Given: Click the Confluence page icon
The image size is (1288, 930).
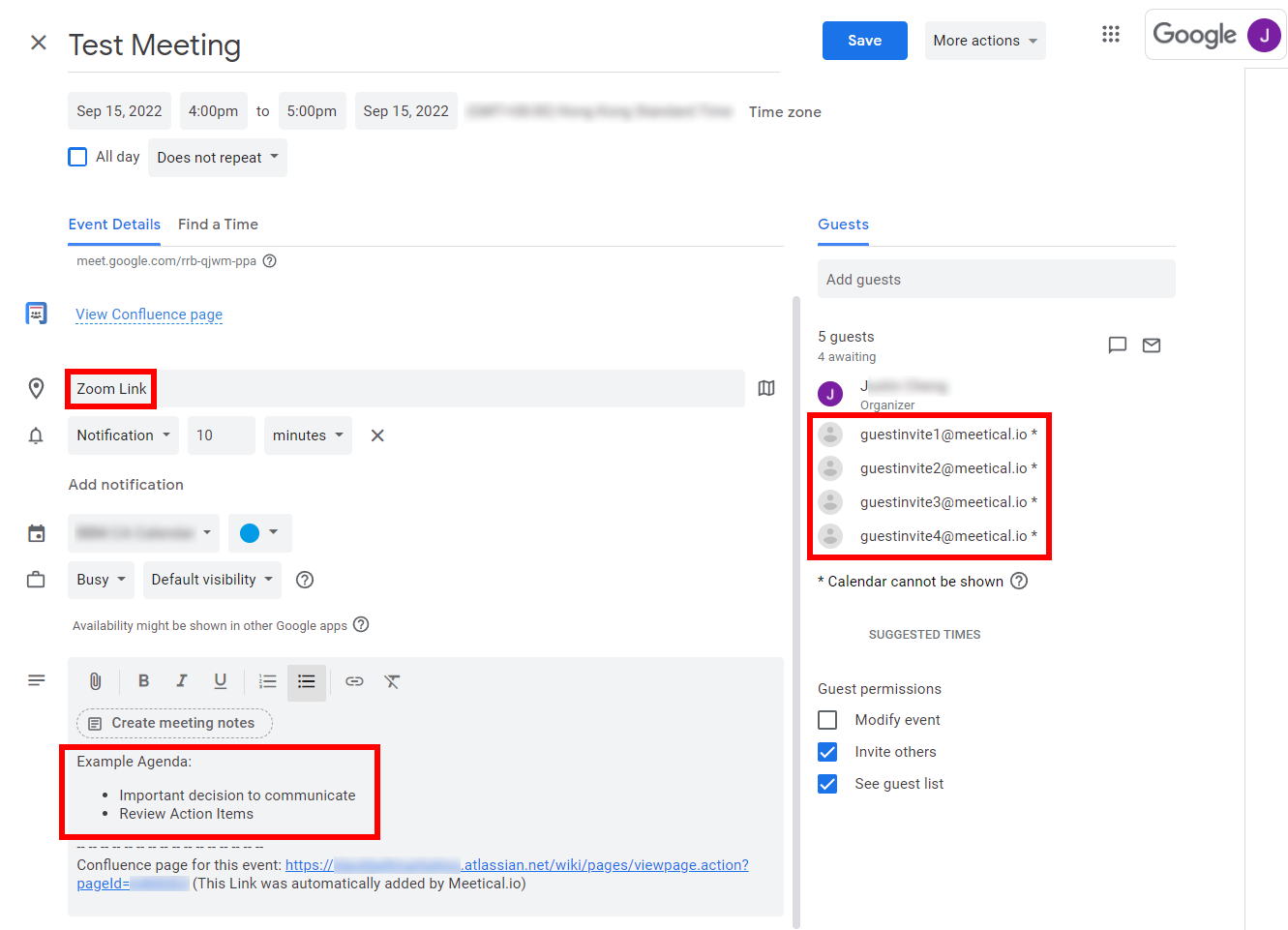Looking at the screenshot, I should click(36, 314).
